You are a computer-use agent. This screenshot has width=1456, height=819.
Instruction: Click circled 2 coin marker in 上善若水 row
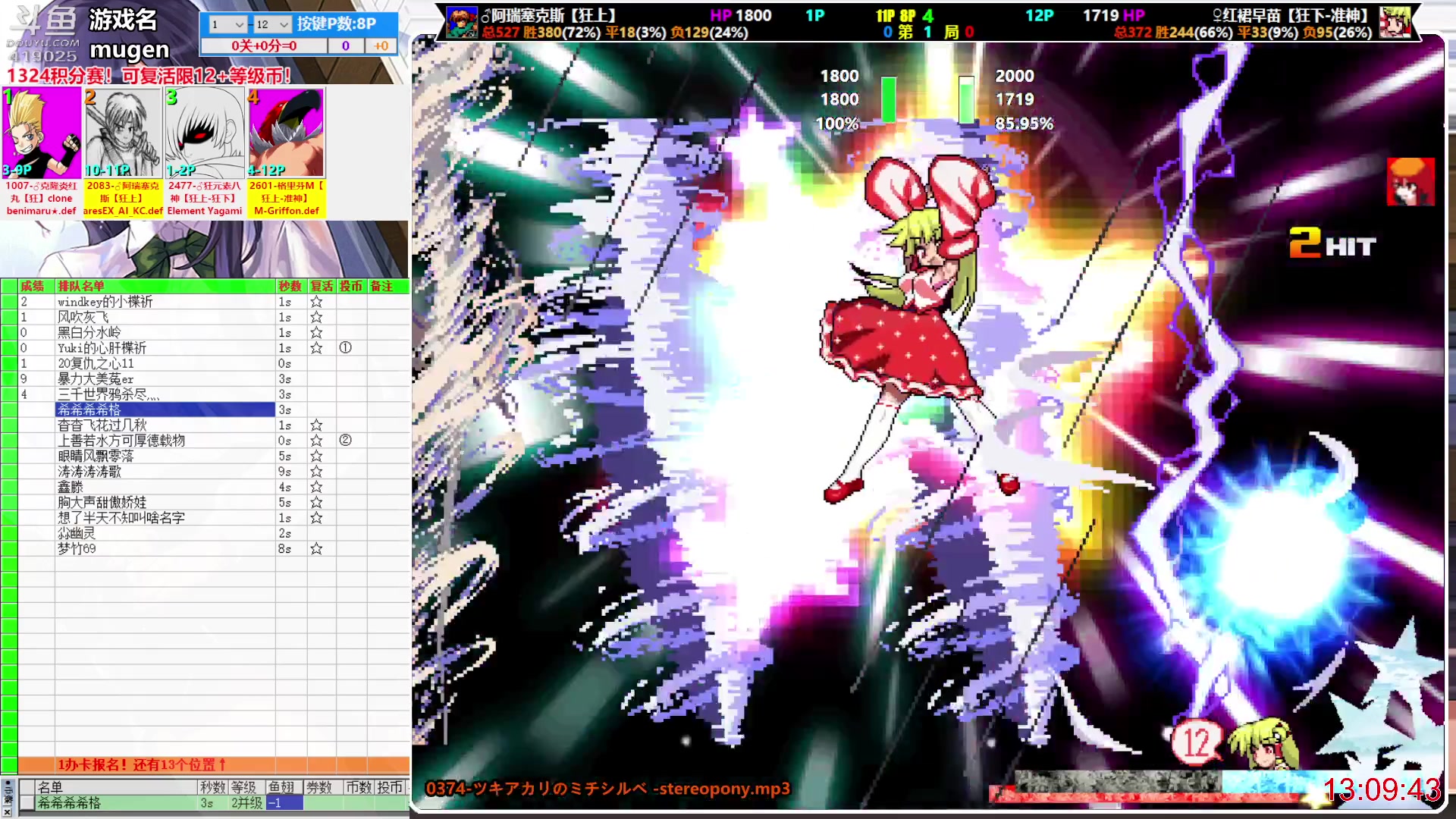[345, 441]
